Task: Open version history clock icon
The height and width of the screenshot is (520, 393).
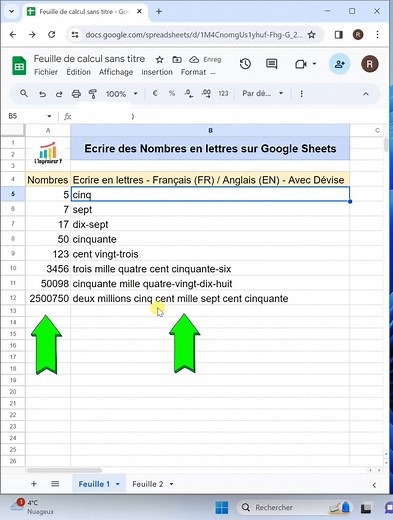Action: [x=245, y=64]
